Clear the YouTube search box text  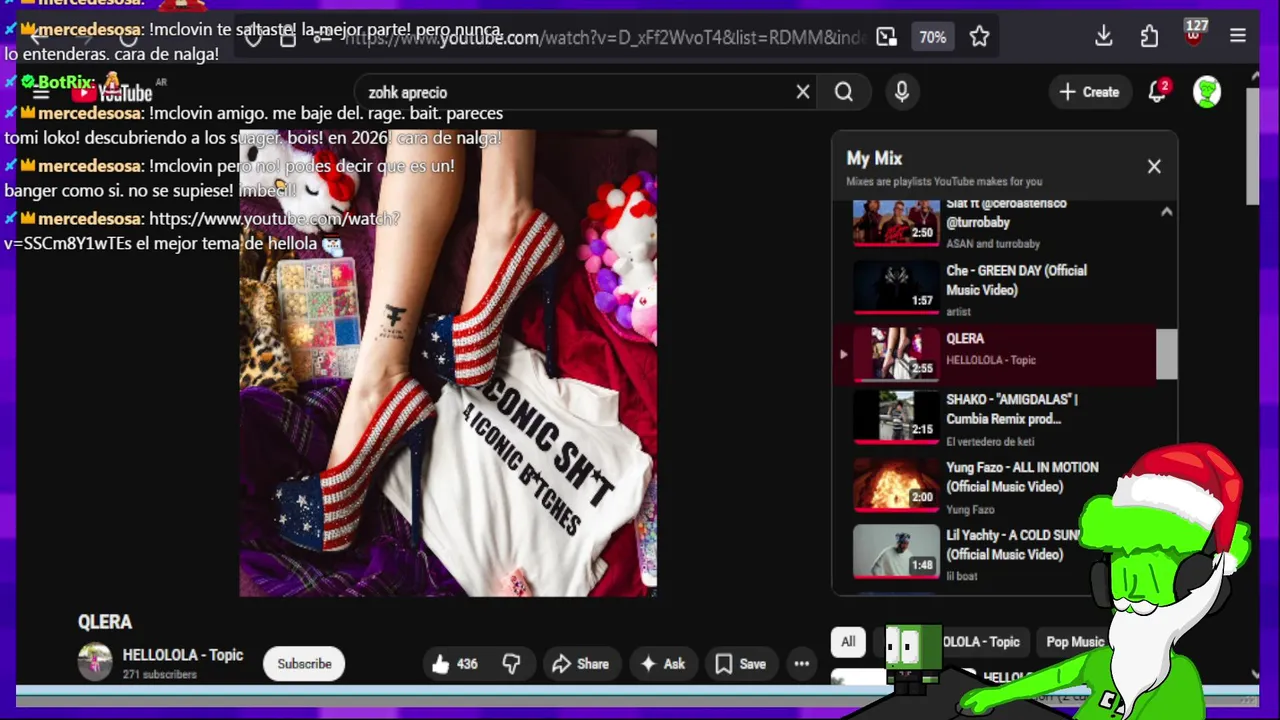[x=803, y=92]
